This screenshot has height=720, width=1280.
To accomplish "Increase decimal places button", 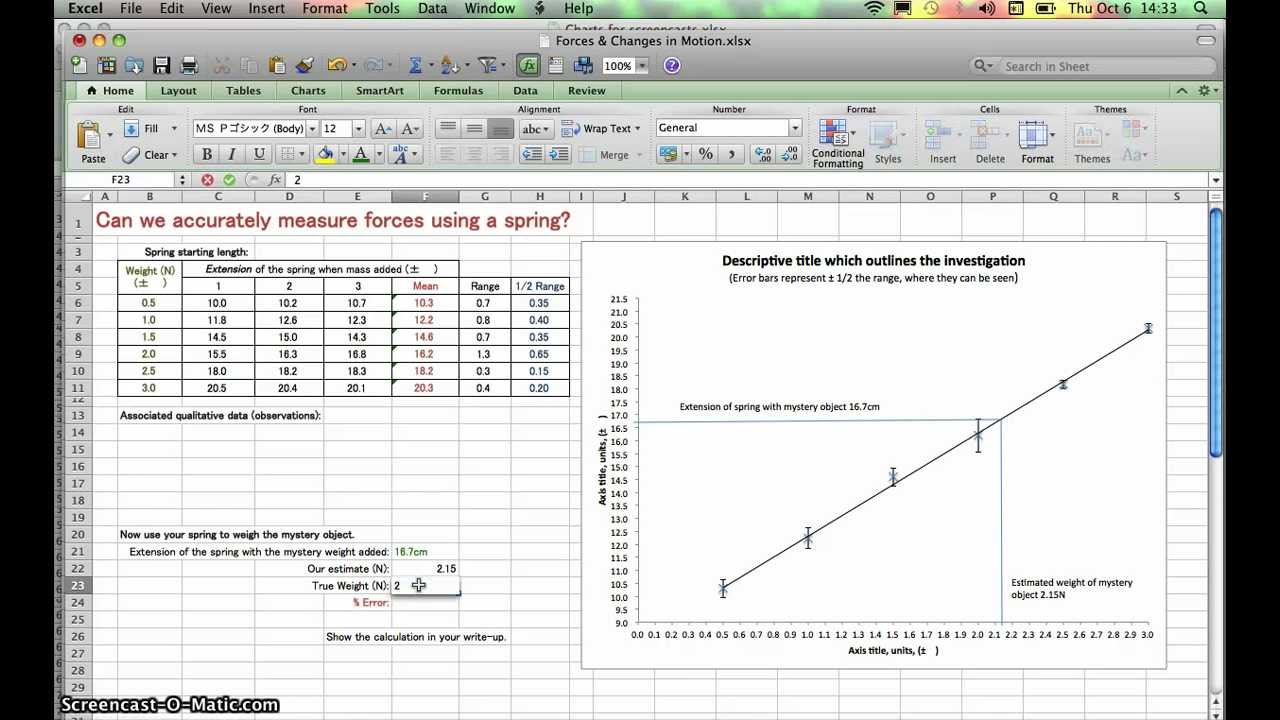I will [x=763, y=154].
